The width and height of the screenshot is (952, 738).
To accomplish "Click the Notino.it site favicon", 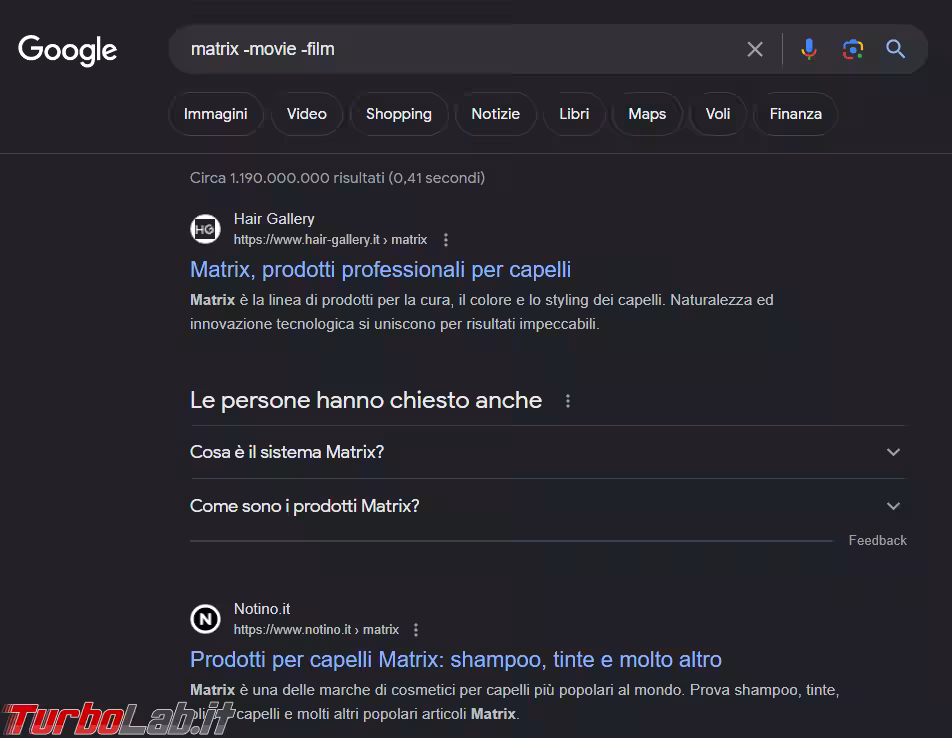I will (205, 619).
